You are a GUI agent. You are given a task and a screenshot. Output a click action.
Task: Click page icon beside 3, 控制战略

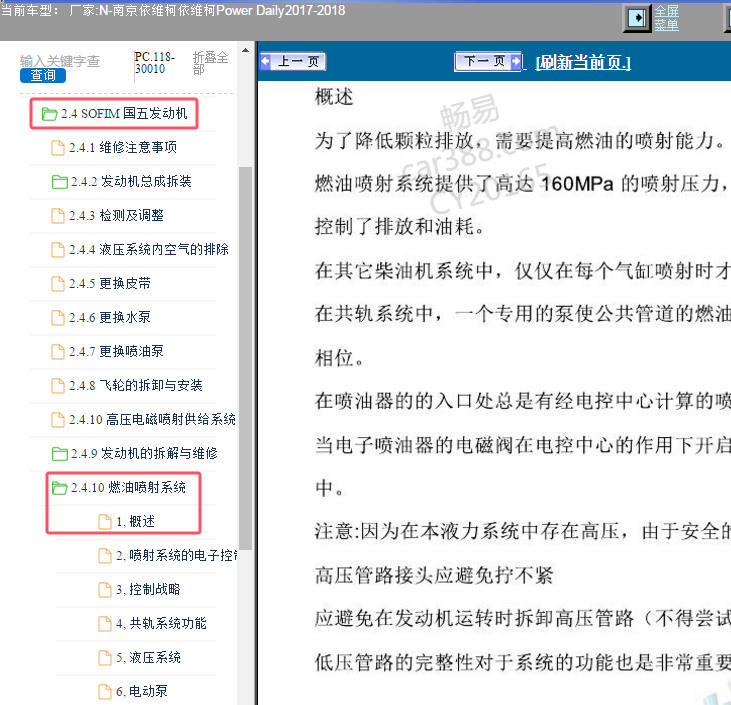(x=105, y=590)
